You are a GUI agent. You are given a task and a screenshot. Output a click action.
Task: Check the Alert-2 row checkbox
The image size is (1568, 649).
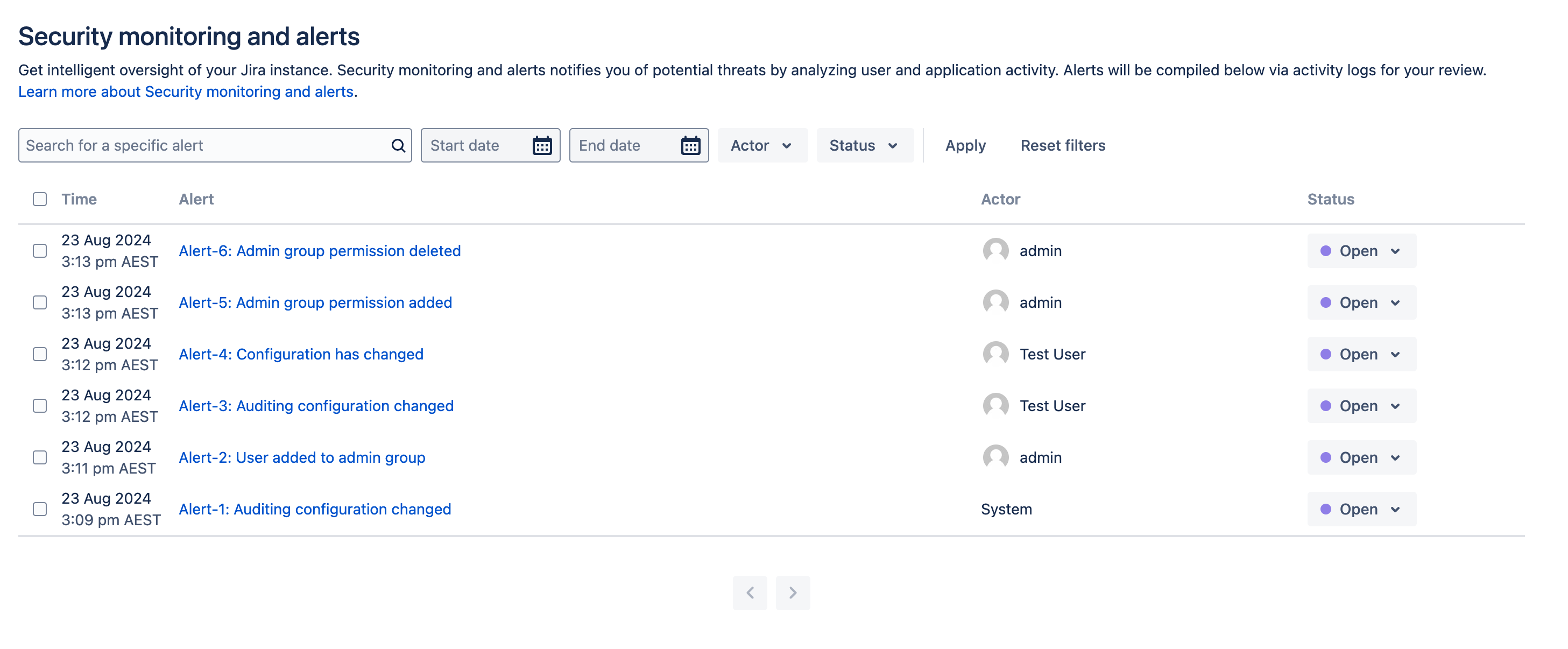(40, 458)
